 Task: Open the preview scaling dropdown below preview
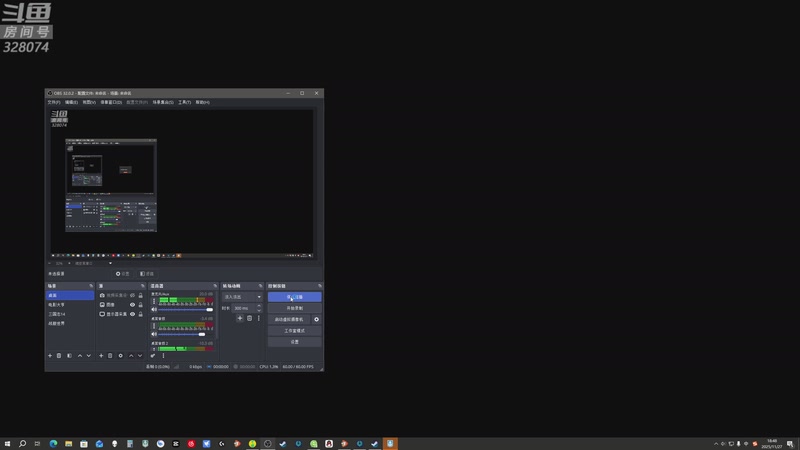point(93,263)
